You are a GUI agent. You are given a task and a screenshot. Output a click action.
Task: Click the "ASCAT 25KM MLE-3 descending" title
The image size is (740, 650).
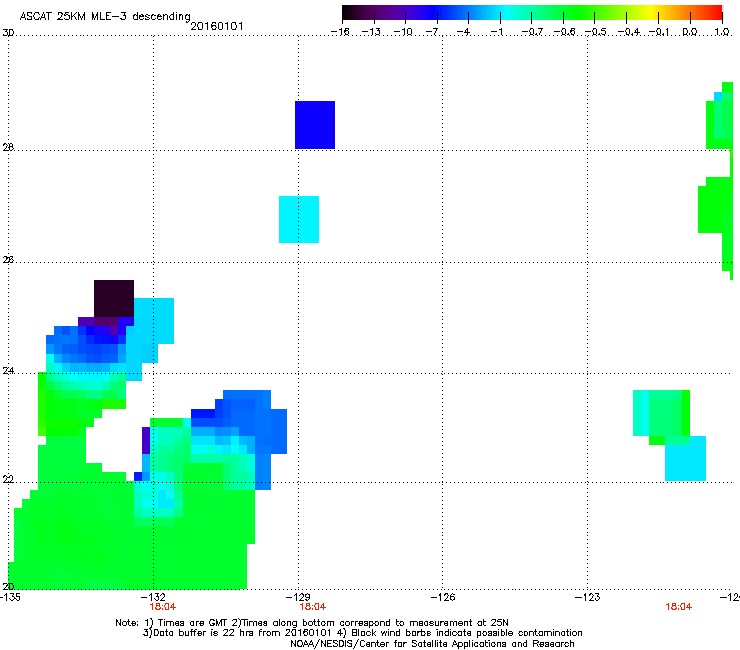tap(105, 16)
